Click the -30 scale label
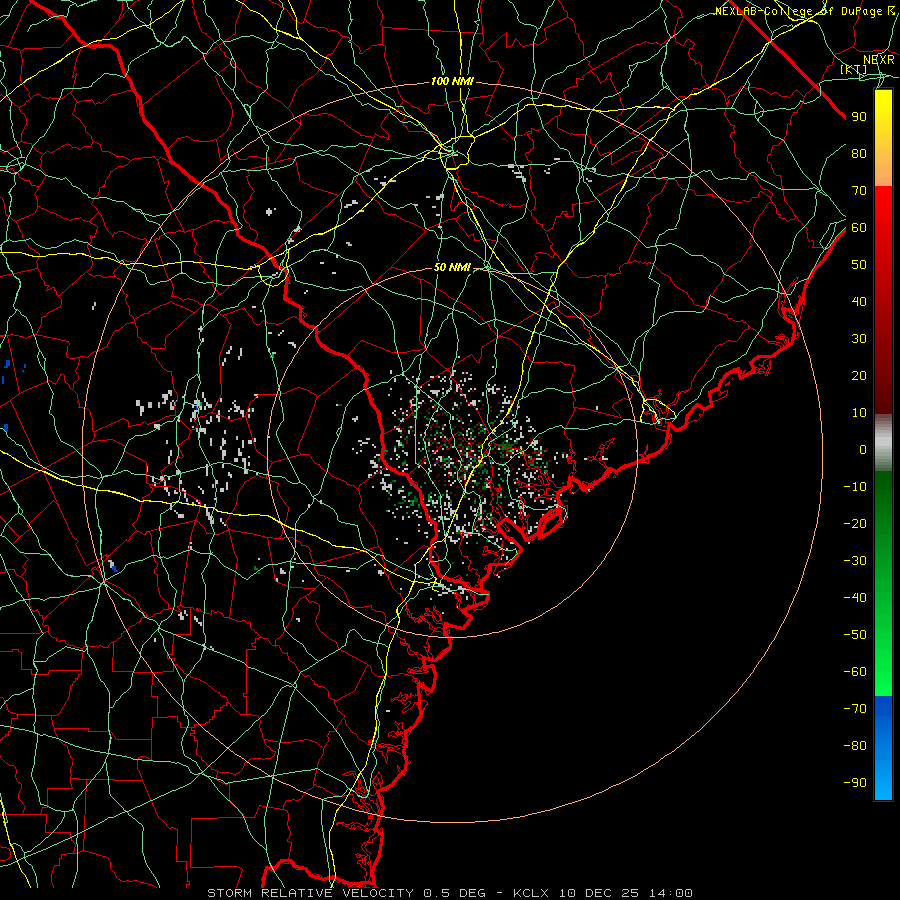 pos(855,561)
